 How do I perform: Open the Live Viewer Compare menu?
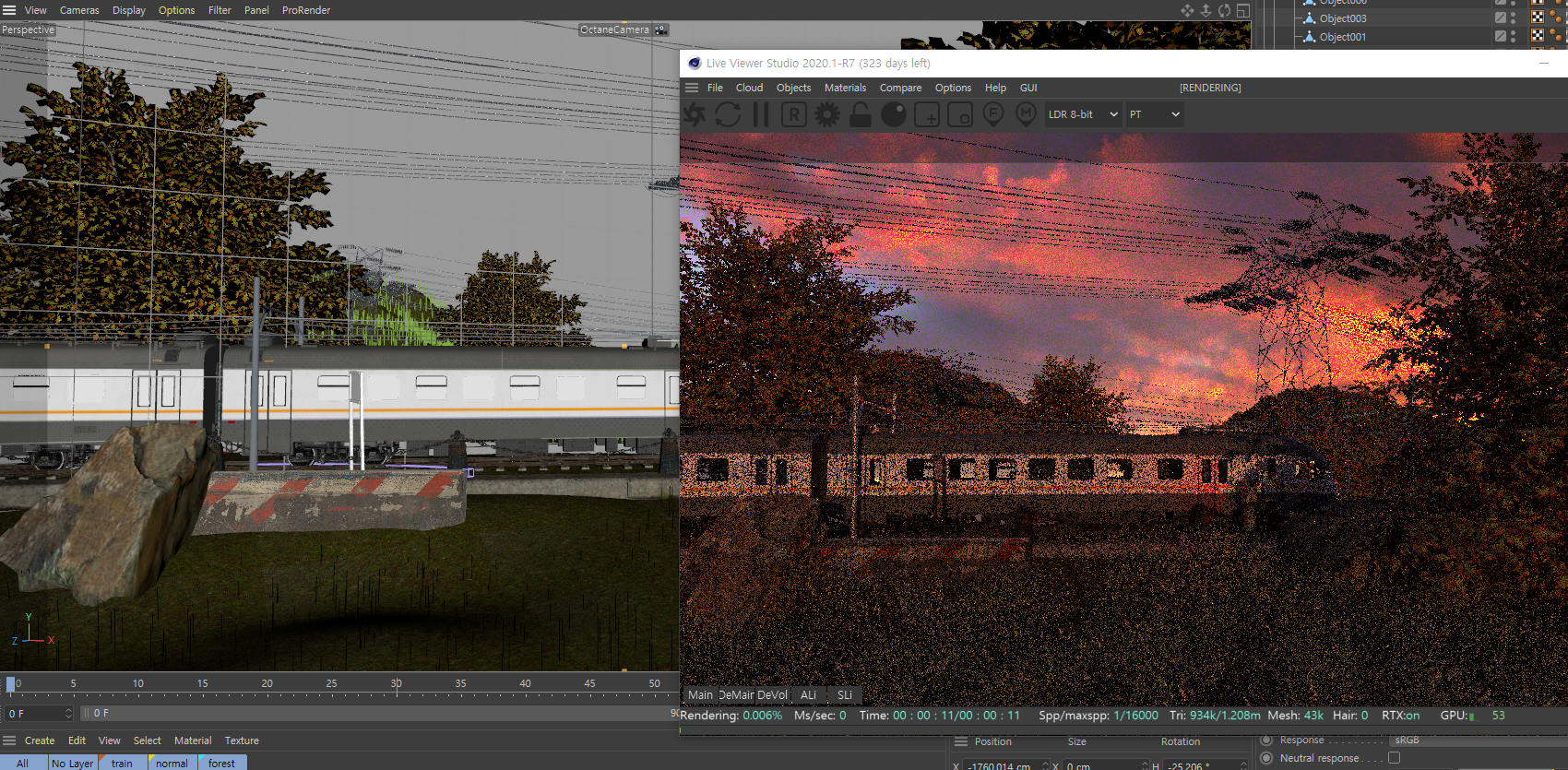(x=900, y=88)
